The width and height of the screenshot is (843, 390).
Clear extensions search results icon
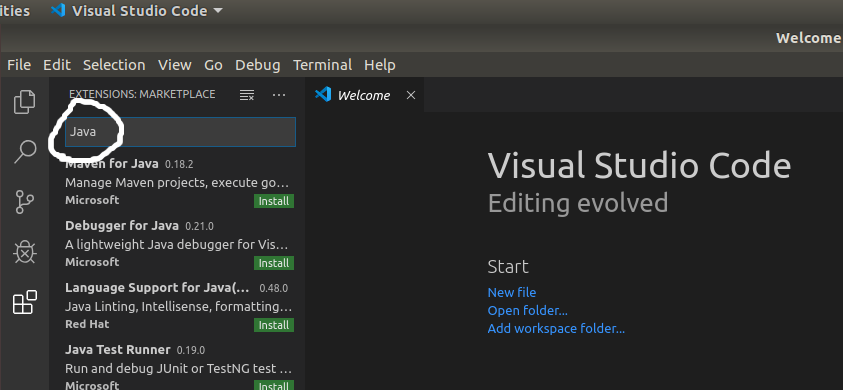[x=247, y=95]
